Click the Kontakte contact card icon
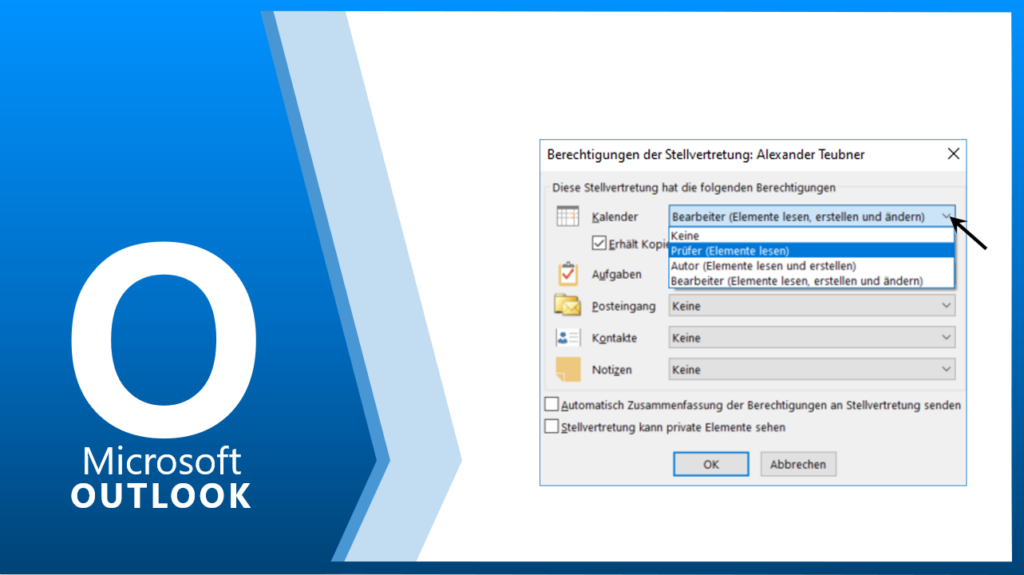Viewport: 1024px width, 575px height. point(568,337)
